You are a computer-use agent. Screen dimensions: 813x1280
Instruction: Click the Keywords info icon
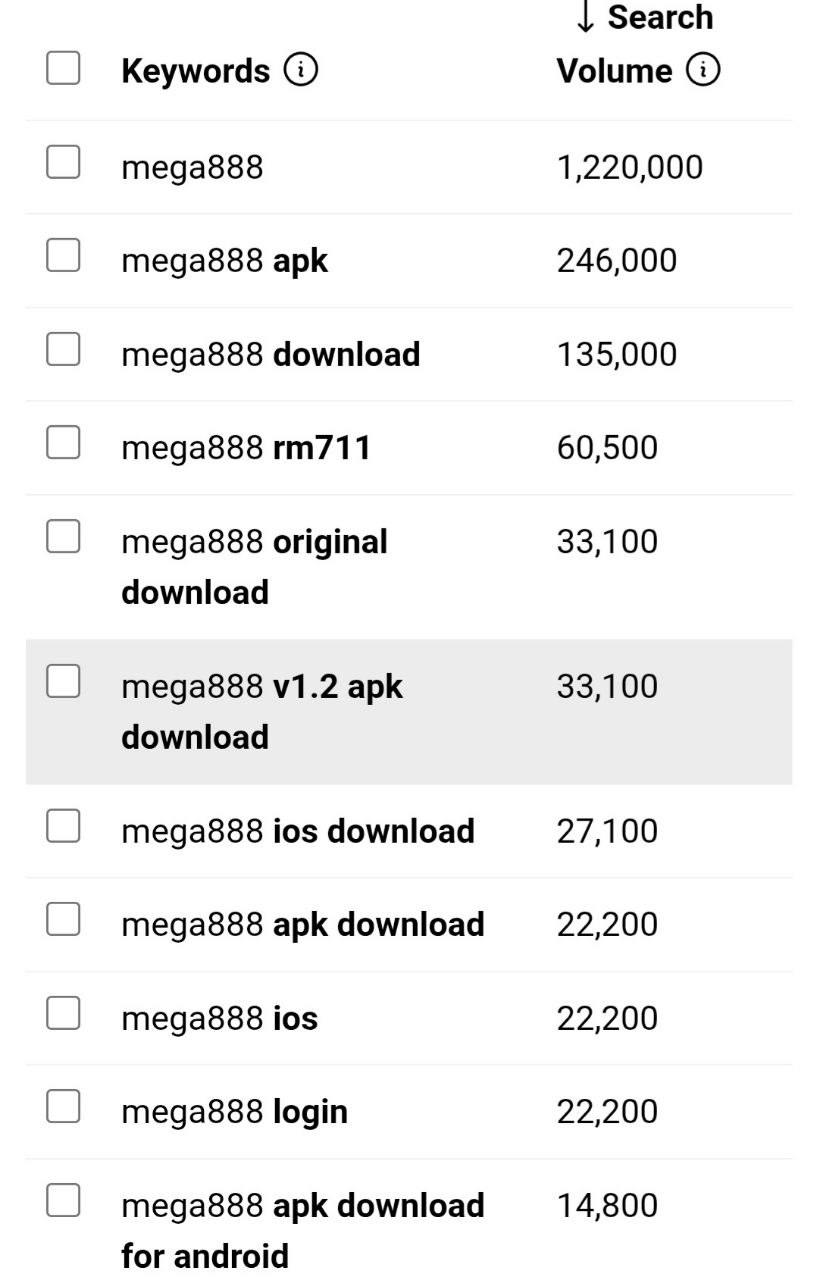coord(301,70)
